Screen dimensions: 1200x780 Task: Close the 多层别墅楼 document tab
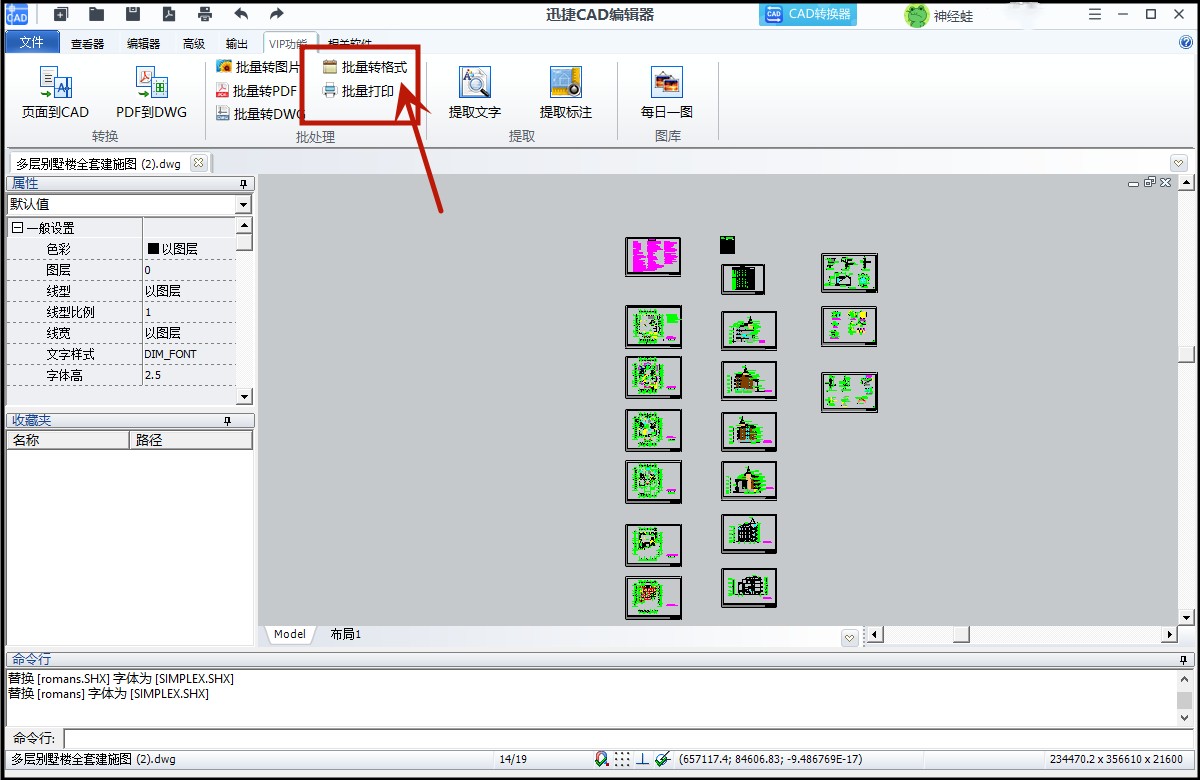tap(198, 162)
